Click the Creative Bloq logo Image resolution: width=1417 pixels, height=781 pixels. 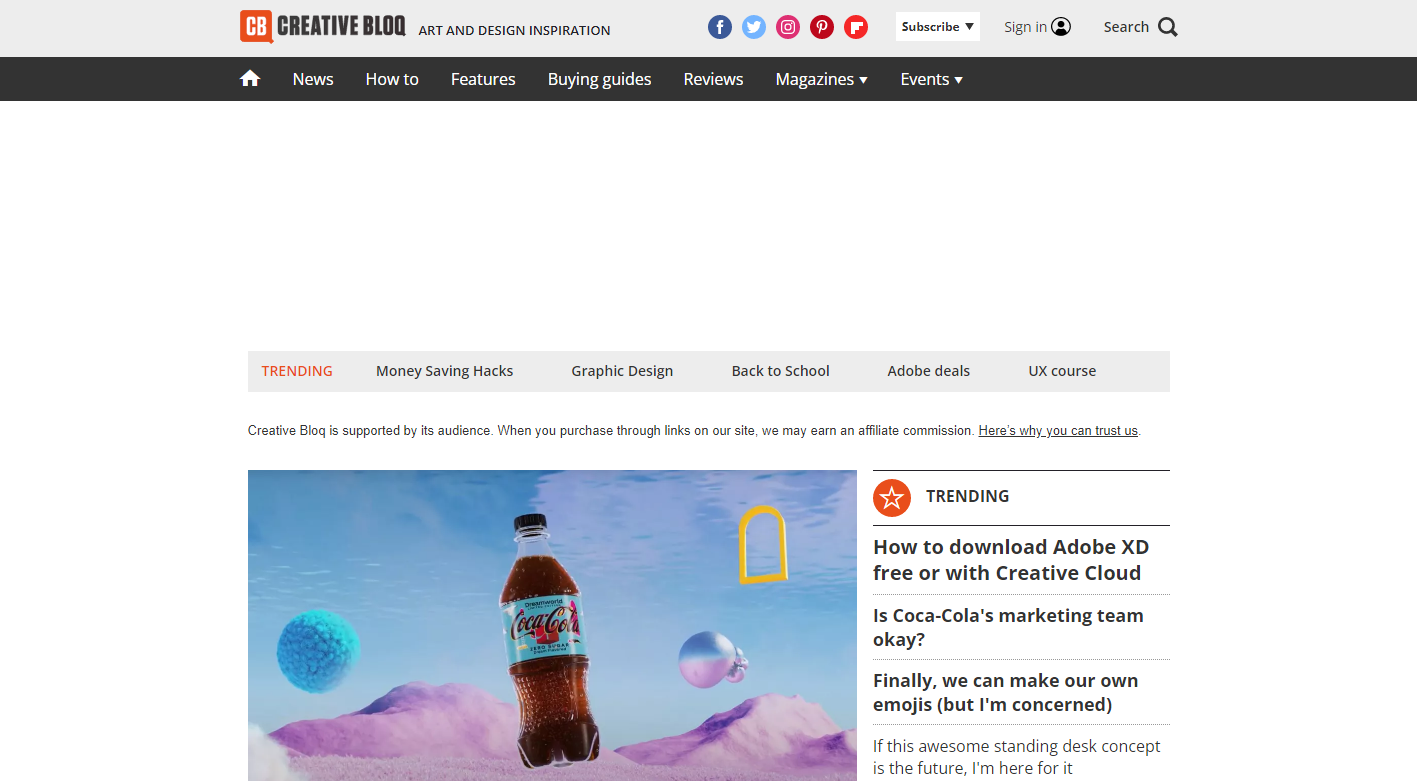323,26
